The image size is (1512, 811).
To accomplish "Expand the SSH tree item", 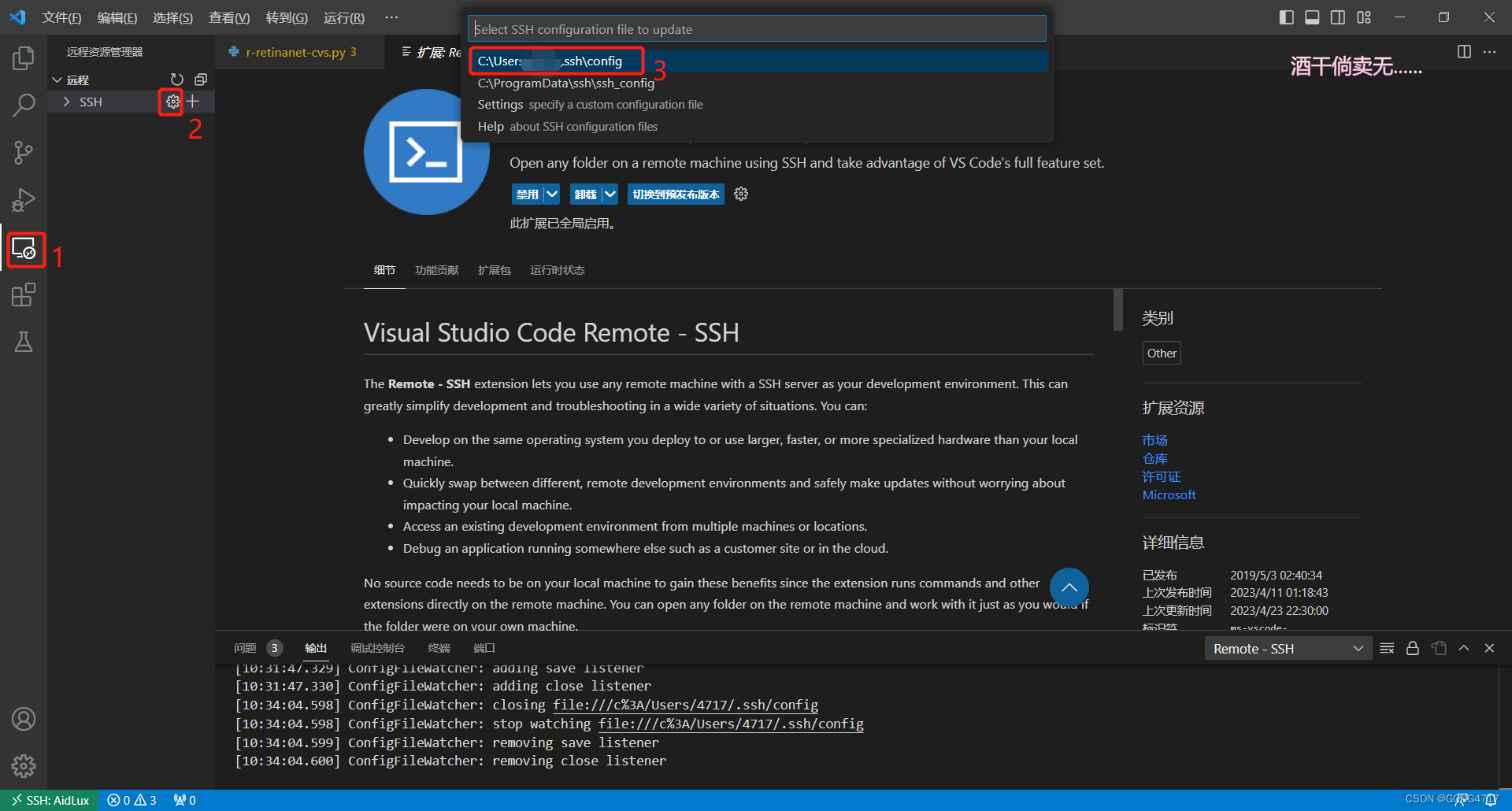I will click(x=67, y=102).
